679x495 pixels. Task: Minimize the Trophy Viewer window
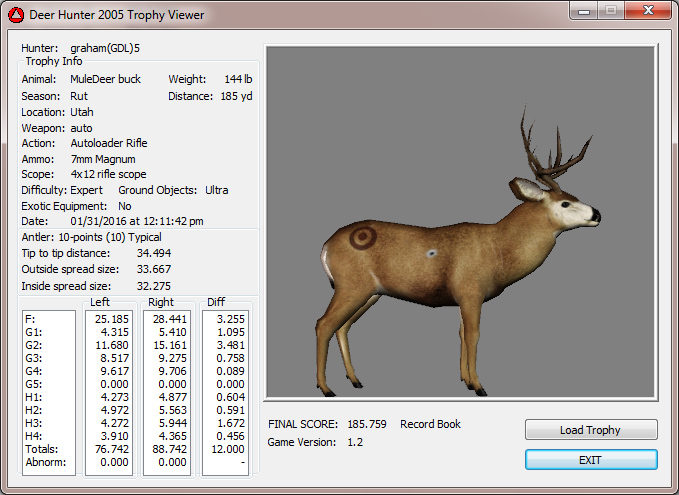pyautogui.click(x=584, y=10)
